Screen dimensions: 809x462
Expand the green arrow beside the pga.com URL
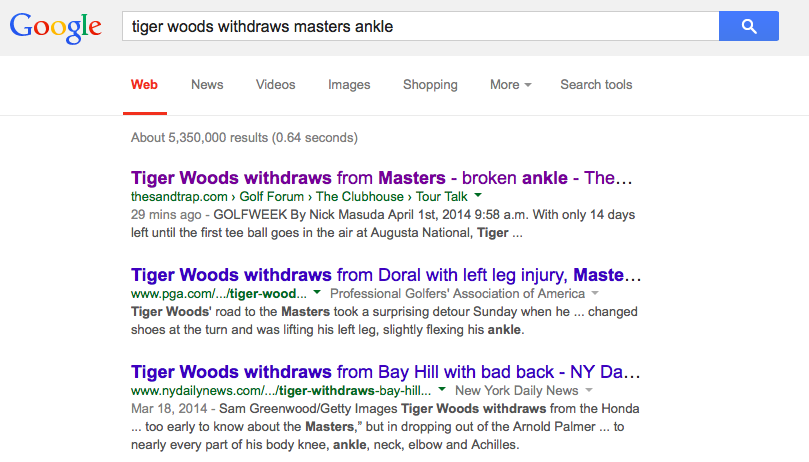tap(317, 293)
